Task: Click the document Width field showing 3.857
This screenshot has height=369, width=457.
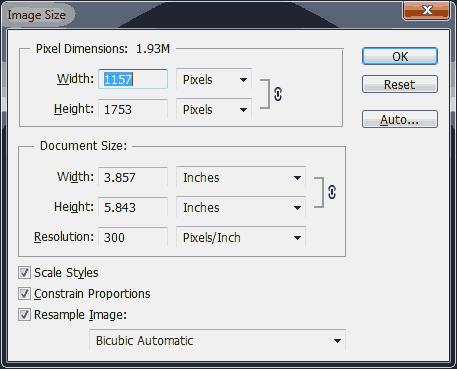Action: (133, 177)
